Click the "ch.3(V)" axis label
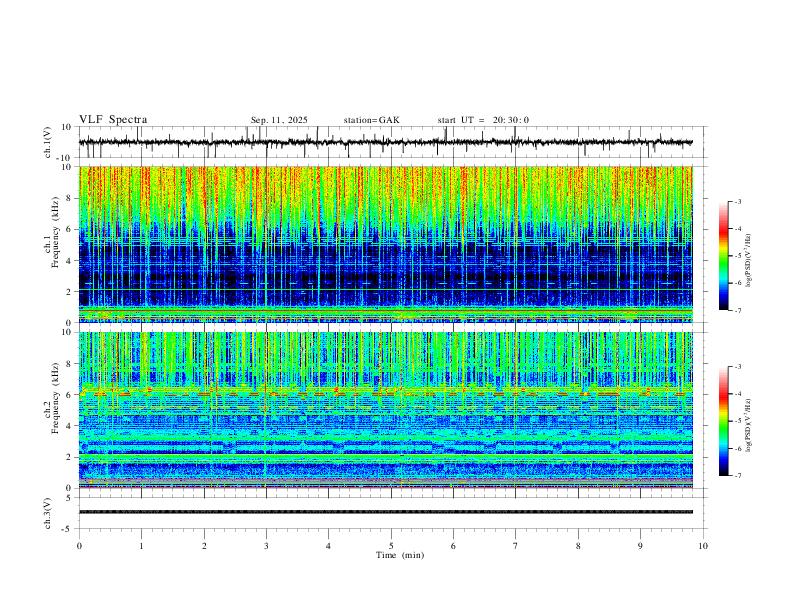The width and height of the screenshot is (792, 612). click(48, 513)
